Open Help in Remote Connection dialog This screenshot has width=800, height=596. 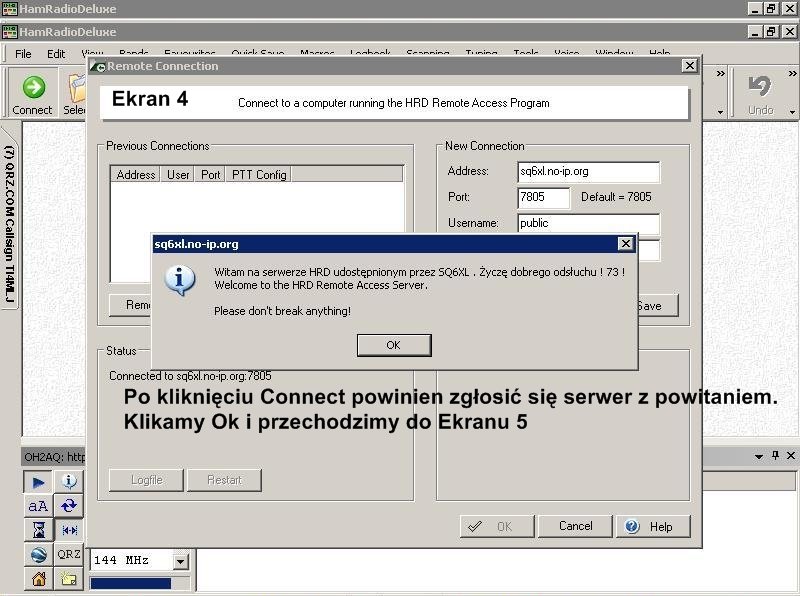(x=653, y=526)
